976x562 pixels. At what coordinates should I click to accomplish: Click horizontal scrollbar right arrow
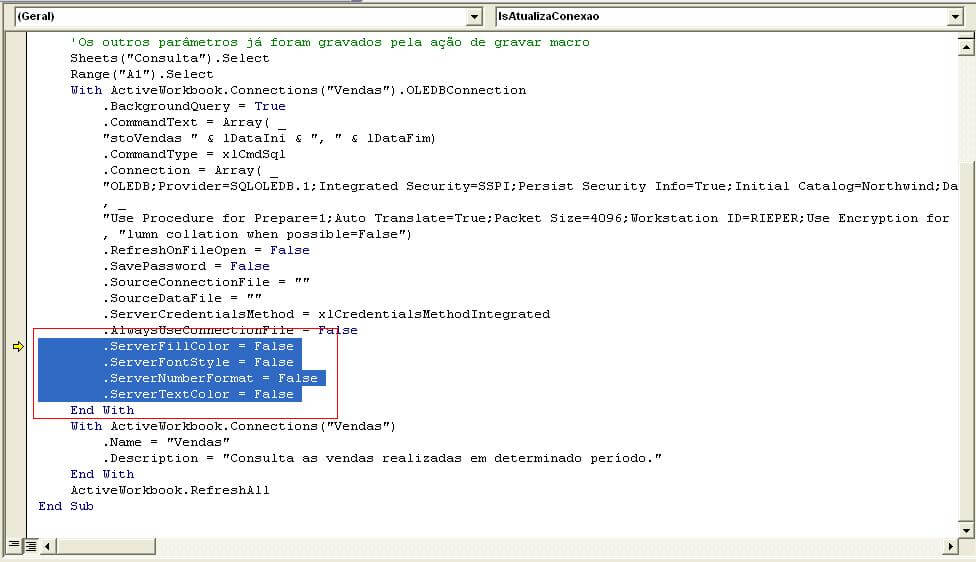coord(951,545)
